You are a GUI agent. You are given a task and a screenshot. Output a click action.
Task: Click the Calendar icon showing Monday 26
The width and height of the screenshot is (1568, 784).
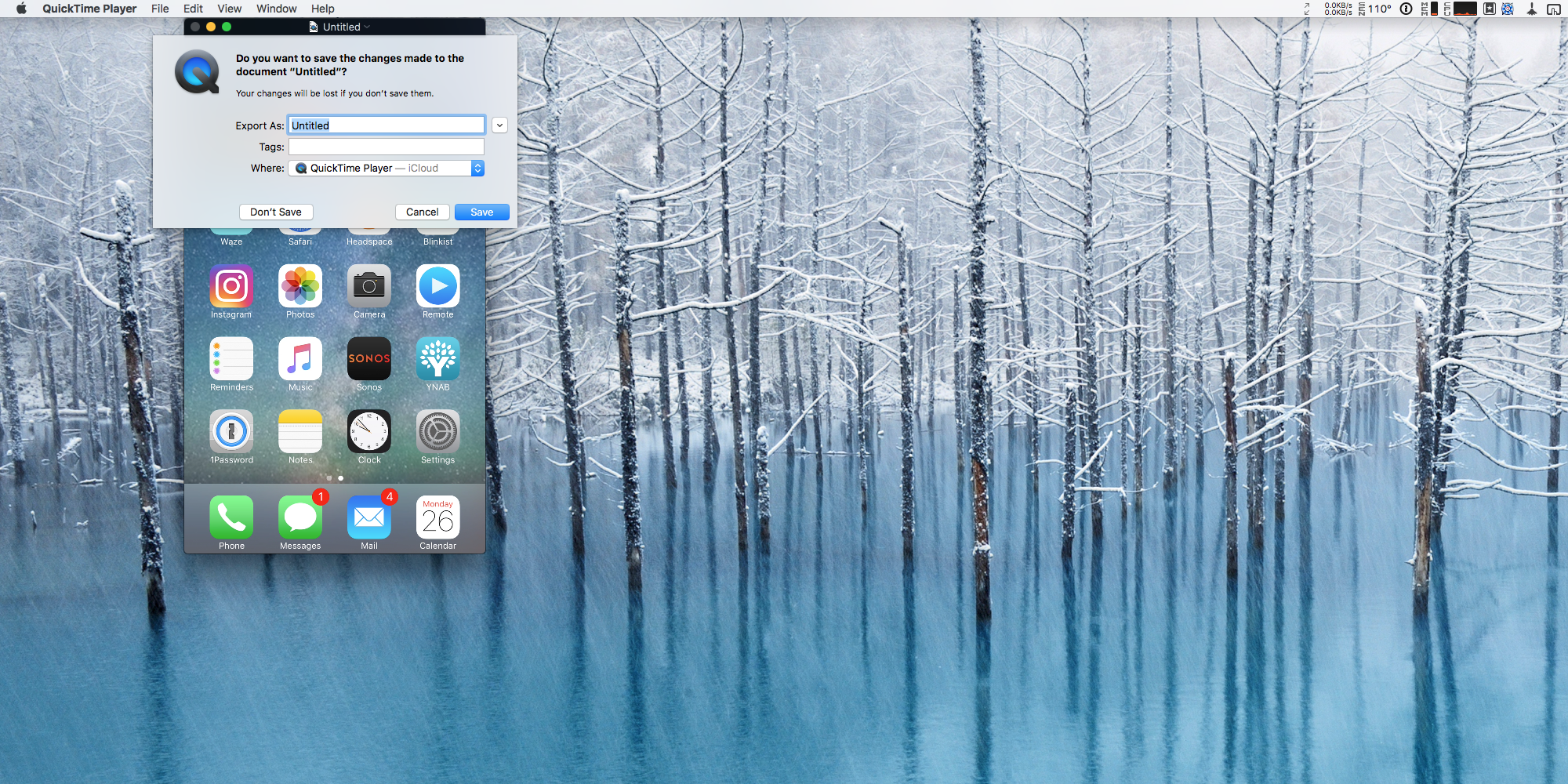coord(437,517)
